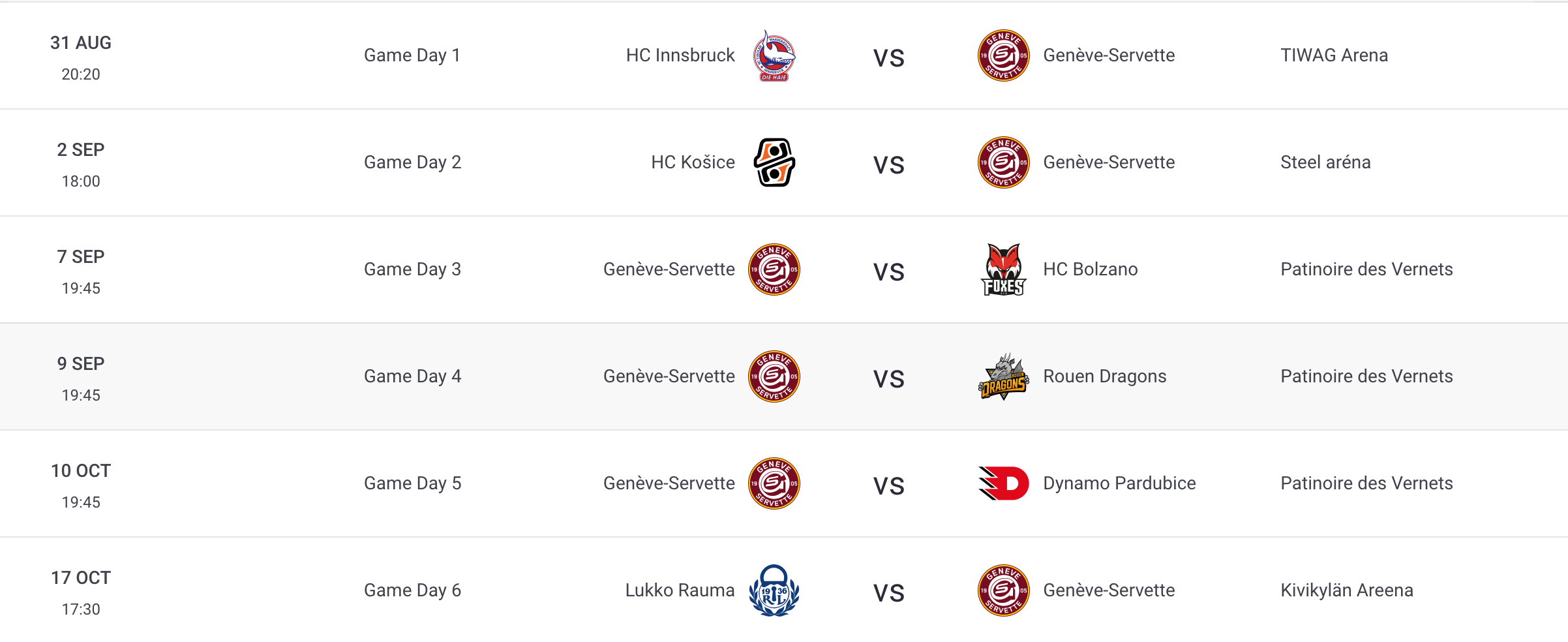Click the Dynamo Pardubice logo
This screenshot has height=642, width=1568.
[1003, 483]
